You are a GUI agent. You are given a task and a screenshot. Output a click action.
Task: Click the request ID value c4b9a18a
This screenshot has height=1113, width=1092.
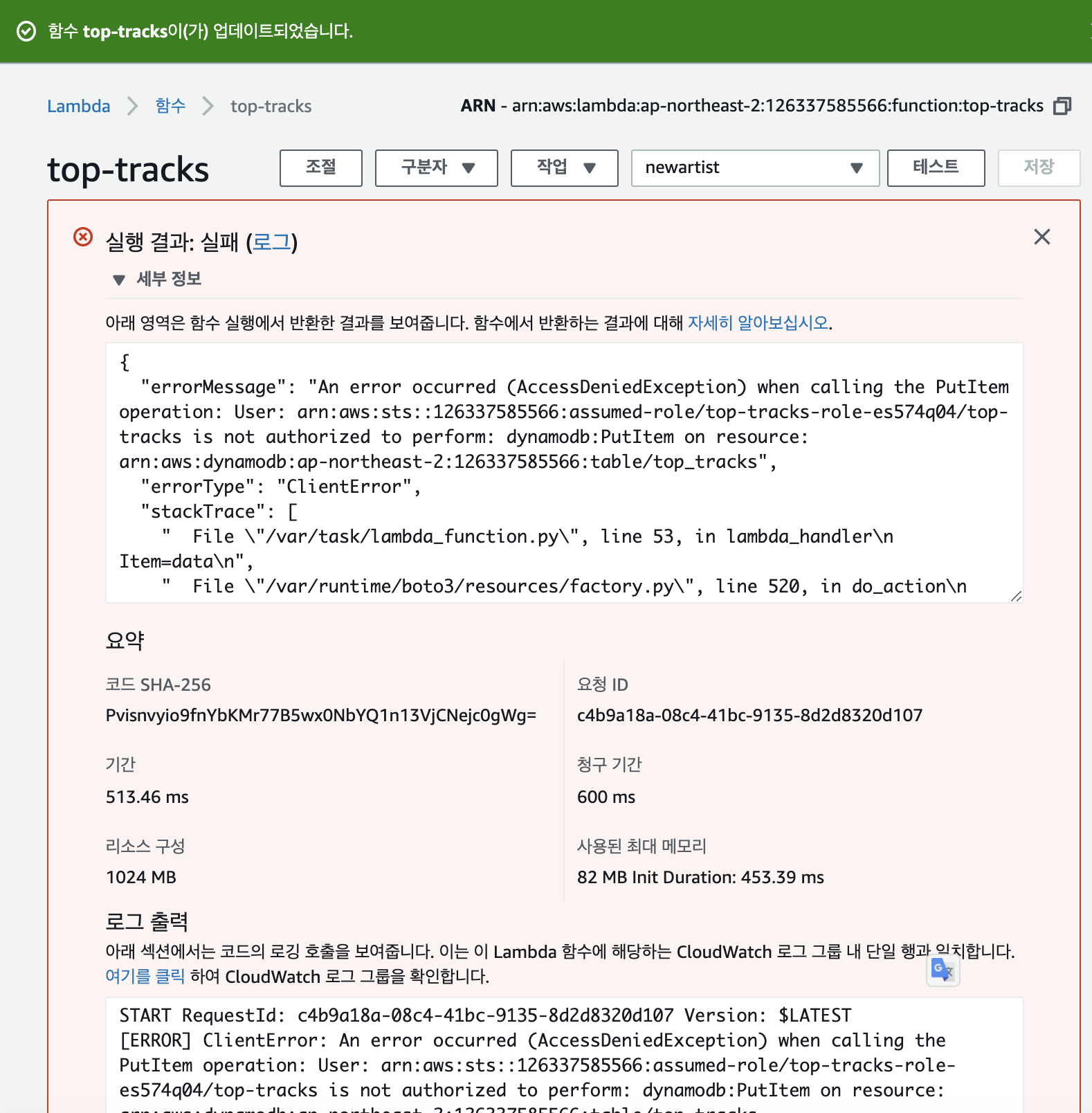pos(750,716)
